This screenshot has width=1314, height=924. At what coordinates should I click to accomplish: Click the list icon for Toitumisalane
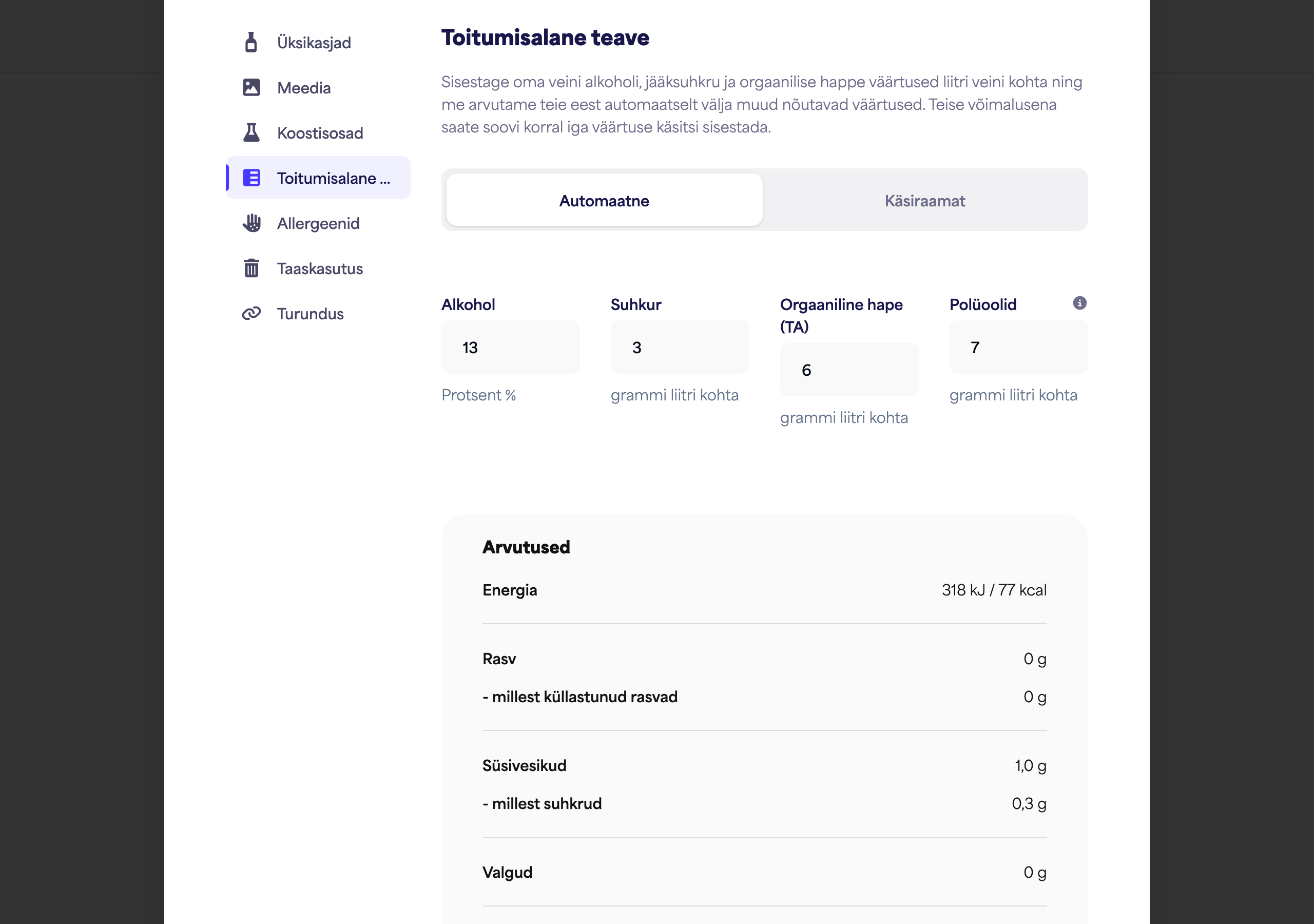tap(251, 178)
